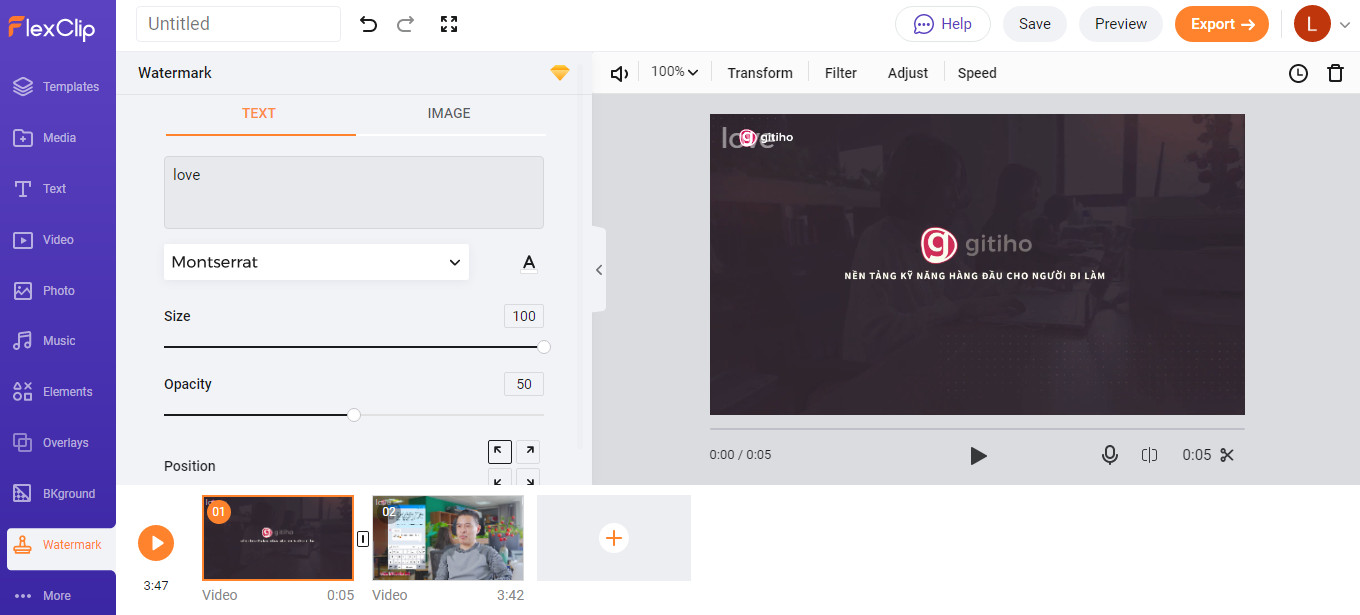This screenshot has width=1360, height=615.
Task: Switch to the IMAGE watermark tab
Action: coord(449,113)
